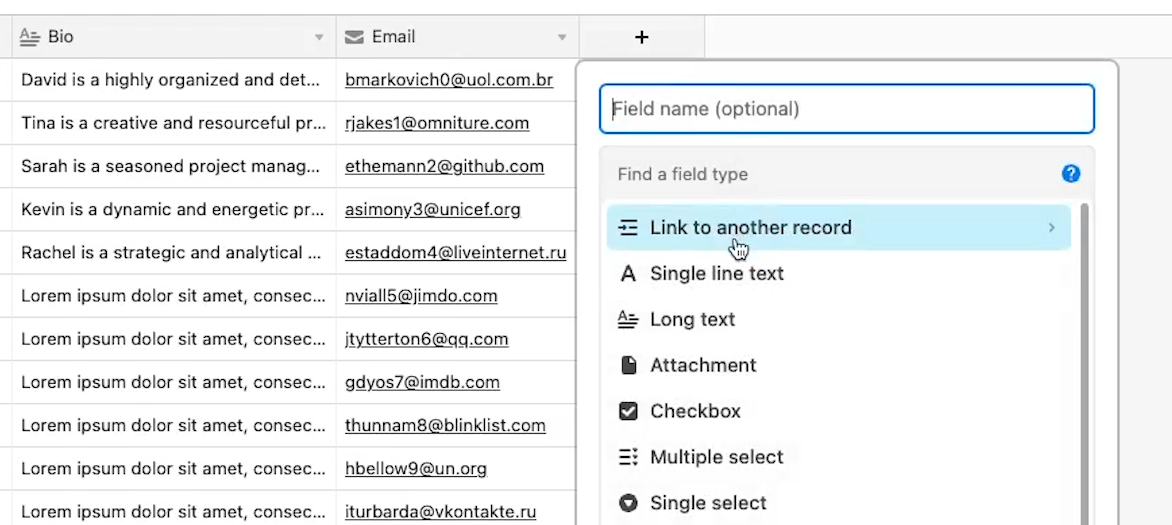Click the Single line text letter A icon

629,274
